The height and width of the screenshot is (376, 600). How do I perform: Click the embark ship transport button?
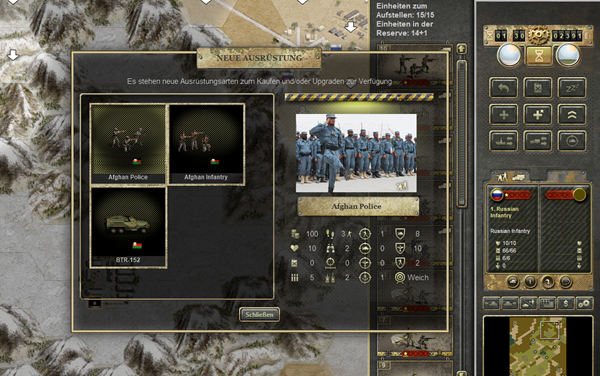pyautogui.click(x=504, y=141)
